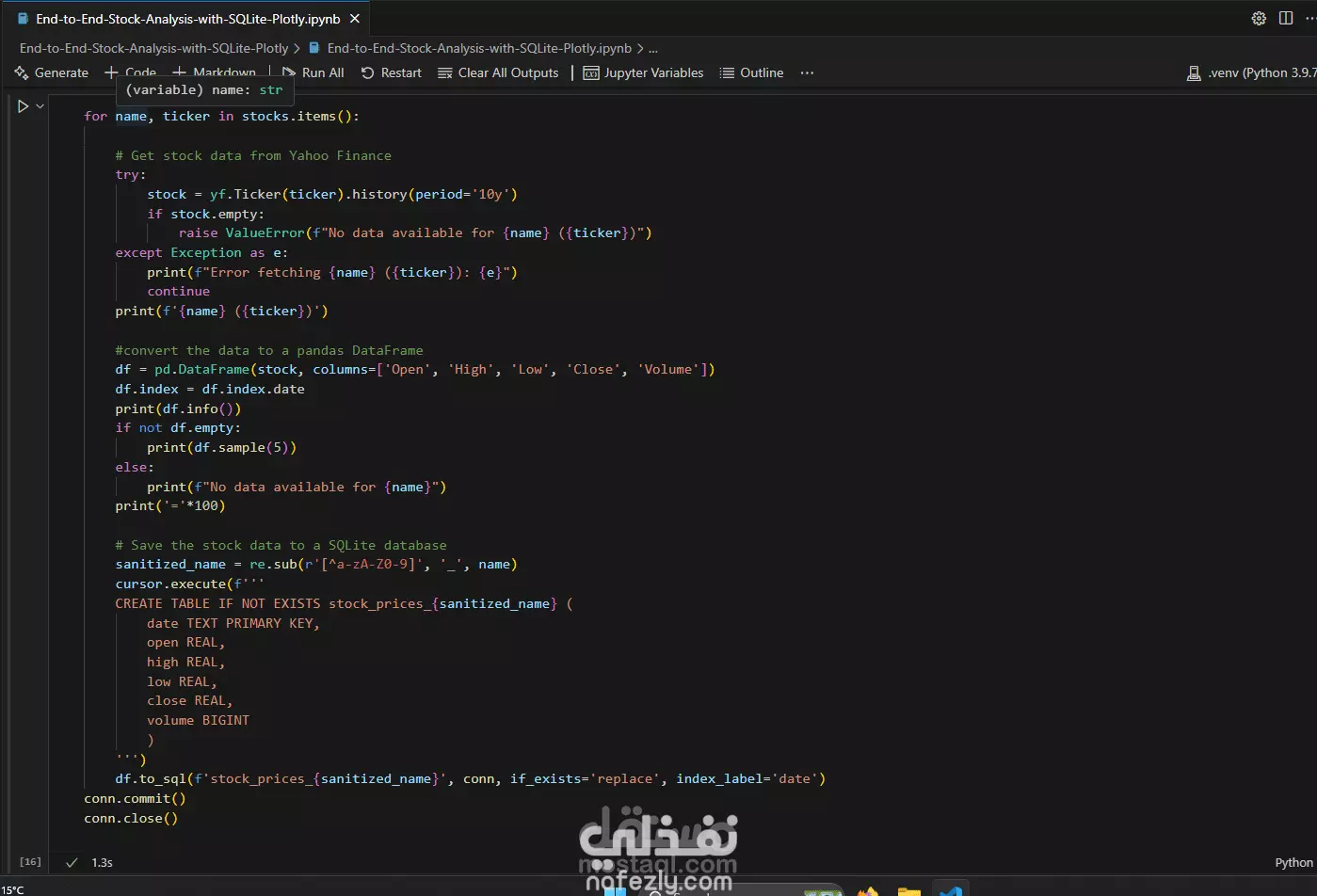This screenshot has width=1317, height=896.
Task: Click the '# Save the stock data to a SQLite database' comment
Action: [281, 545]
